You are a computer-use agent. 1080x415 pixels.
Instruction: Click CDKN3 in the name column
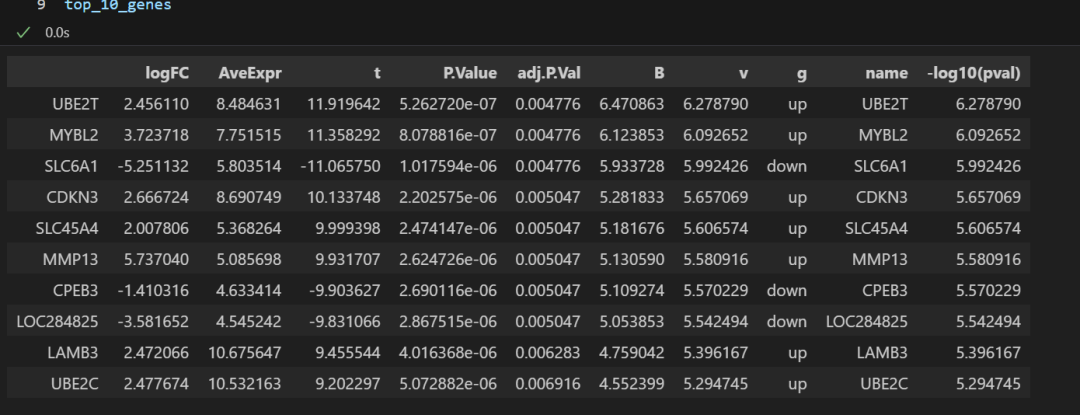click(x=882, y=197)
